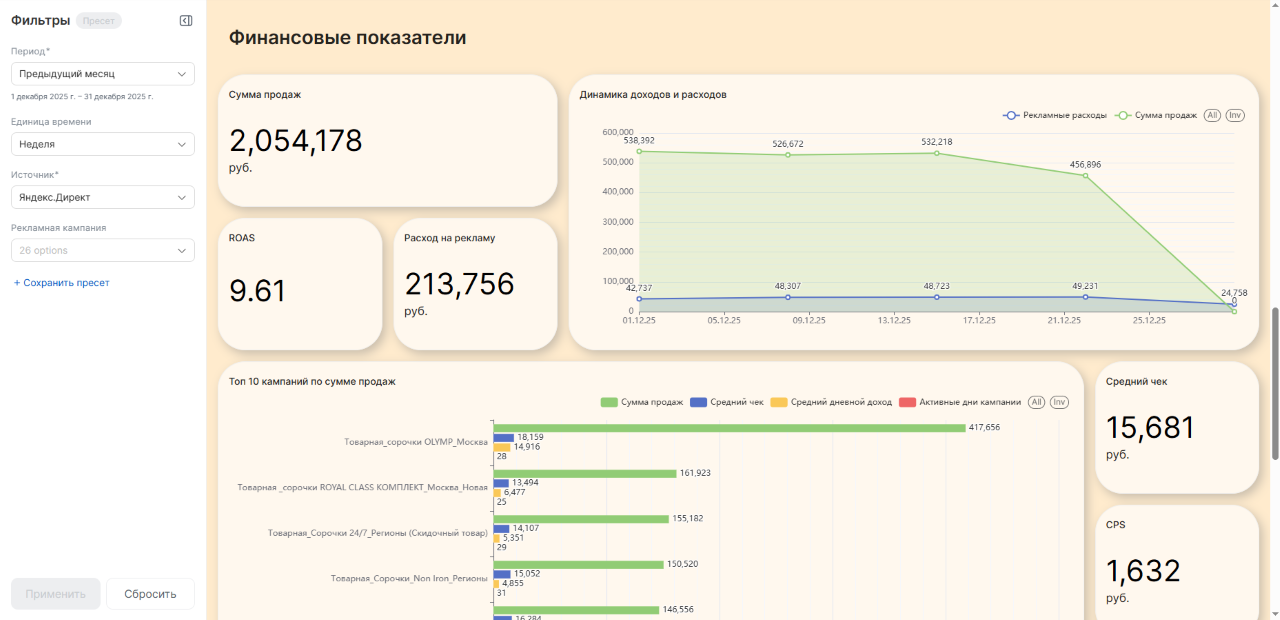This screenshot has width=1280, height=620.
Task: Click the 'Inv' legend button in the dynamics chart
Action: click(1235, 115)
